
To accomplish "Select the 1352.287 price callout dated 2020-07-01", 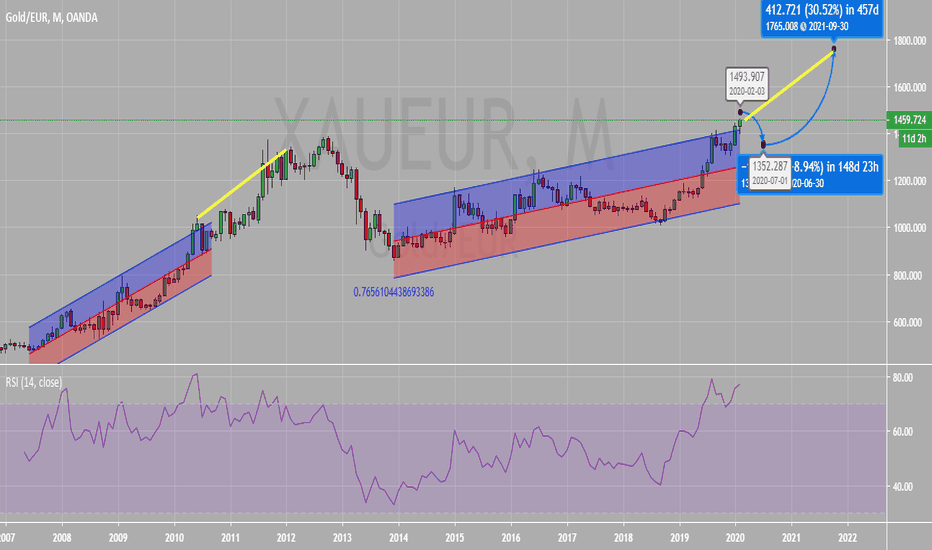I will click(x=770, y=173).
